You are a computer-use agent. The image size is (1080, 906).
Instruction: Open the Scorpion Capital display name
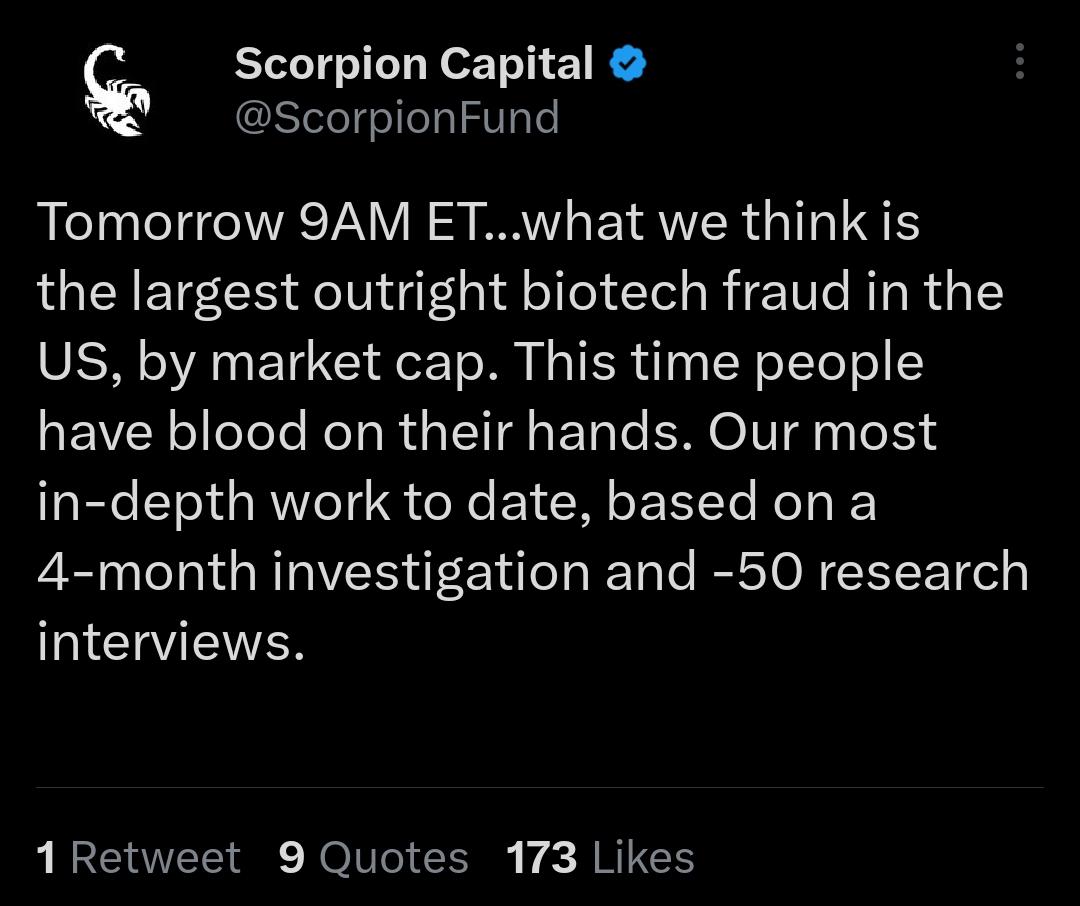[x=413, y=65]
